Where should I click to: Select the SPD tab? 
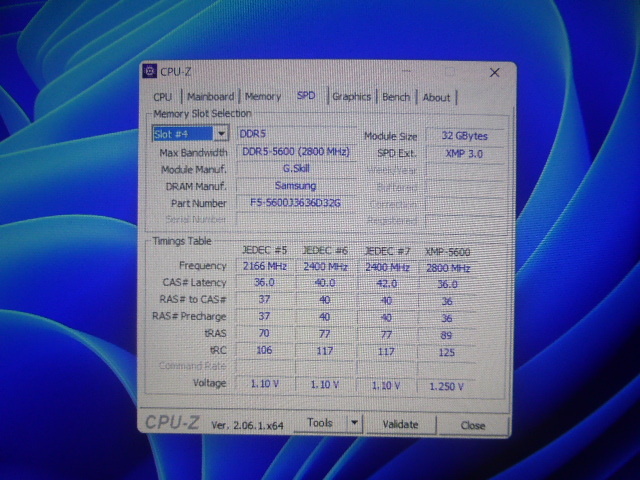[x=306, y=96]
